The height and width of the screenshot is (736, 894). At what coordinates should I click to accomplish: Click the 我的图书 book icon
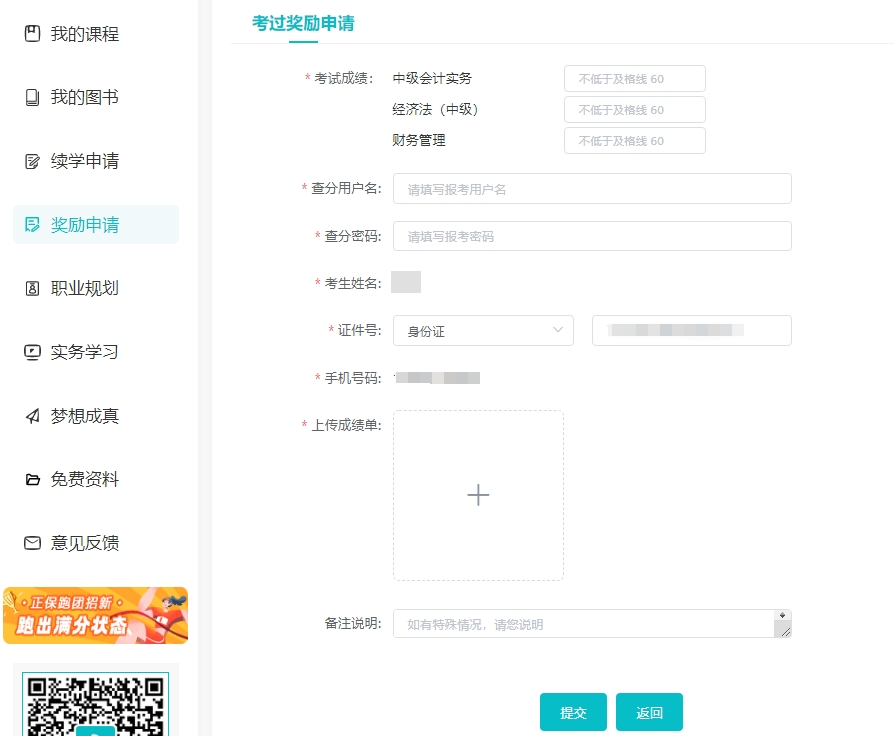(30, 97)
